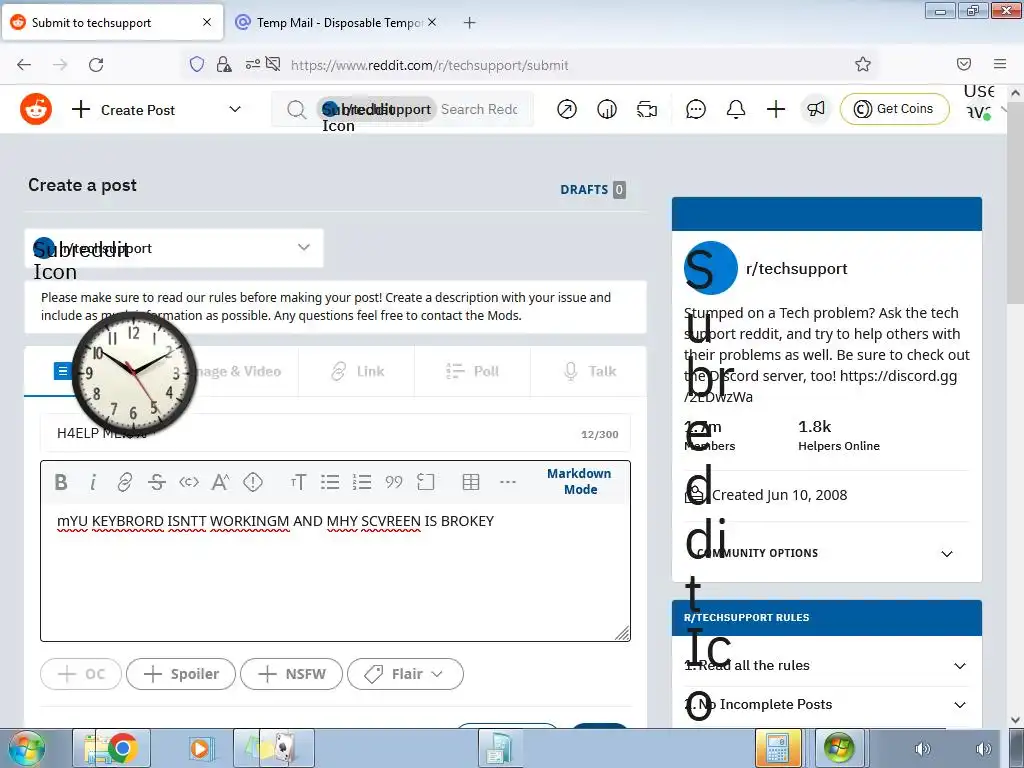Toggle the Spoiler tag on the post

(x=181, y=674)
